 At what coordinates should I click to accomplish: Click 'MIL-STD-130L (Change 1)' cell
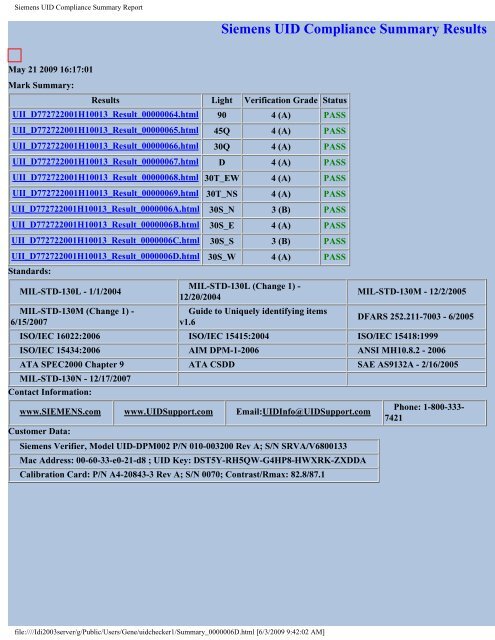point(262,291)
